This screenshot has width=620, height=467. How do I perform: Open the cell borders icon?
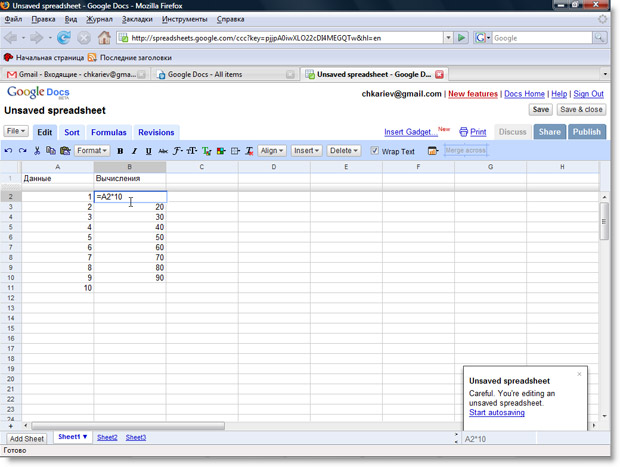click(235, 151)
